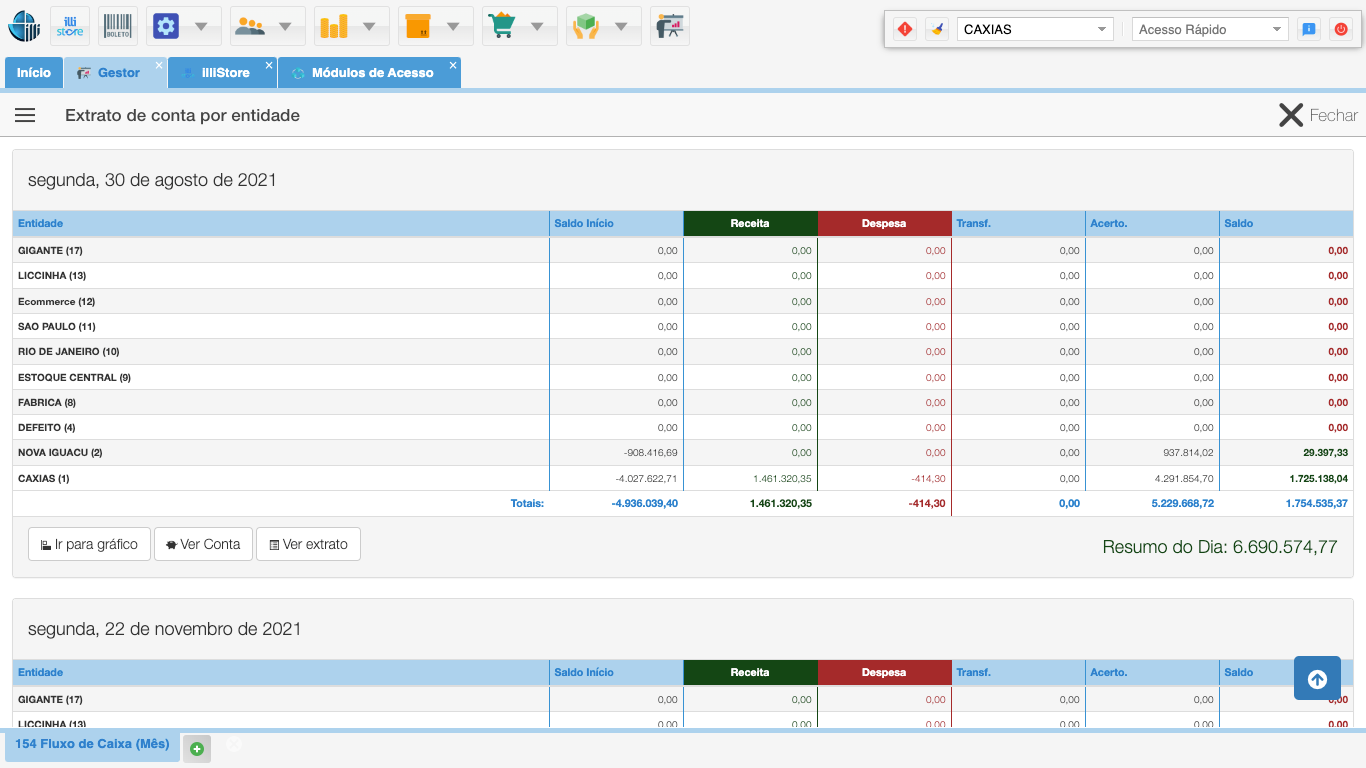Open the hamburger side menu
Image resolution: width=1366 pixels, height=768 pixels.
(25, 115)
